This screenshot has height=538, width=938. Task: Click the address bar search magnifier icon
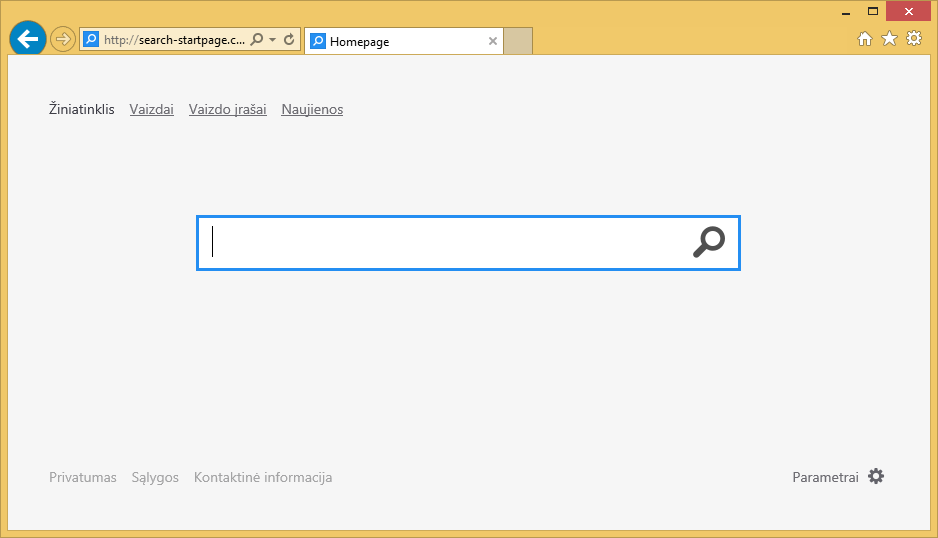[257, 40]
